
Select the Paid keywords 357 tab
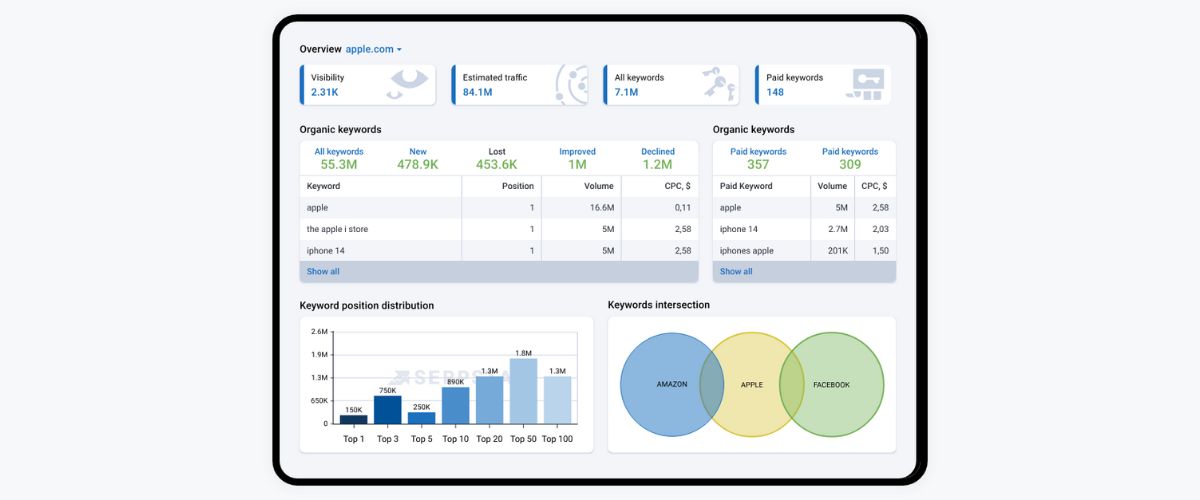(758, 158)
